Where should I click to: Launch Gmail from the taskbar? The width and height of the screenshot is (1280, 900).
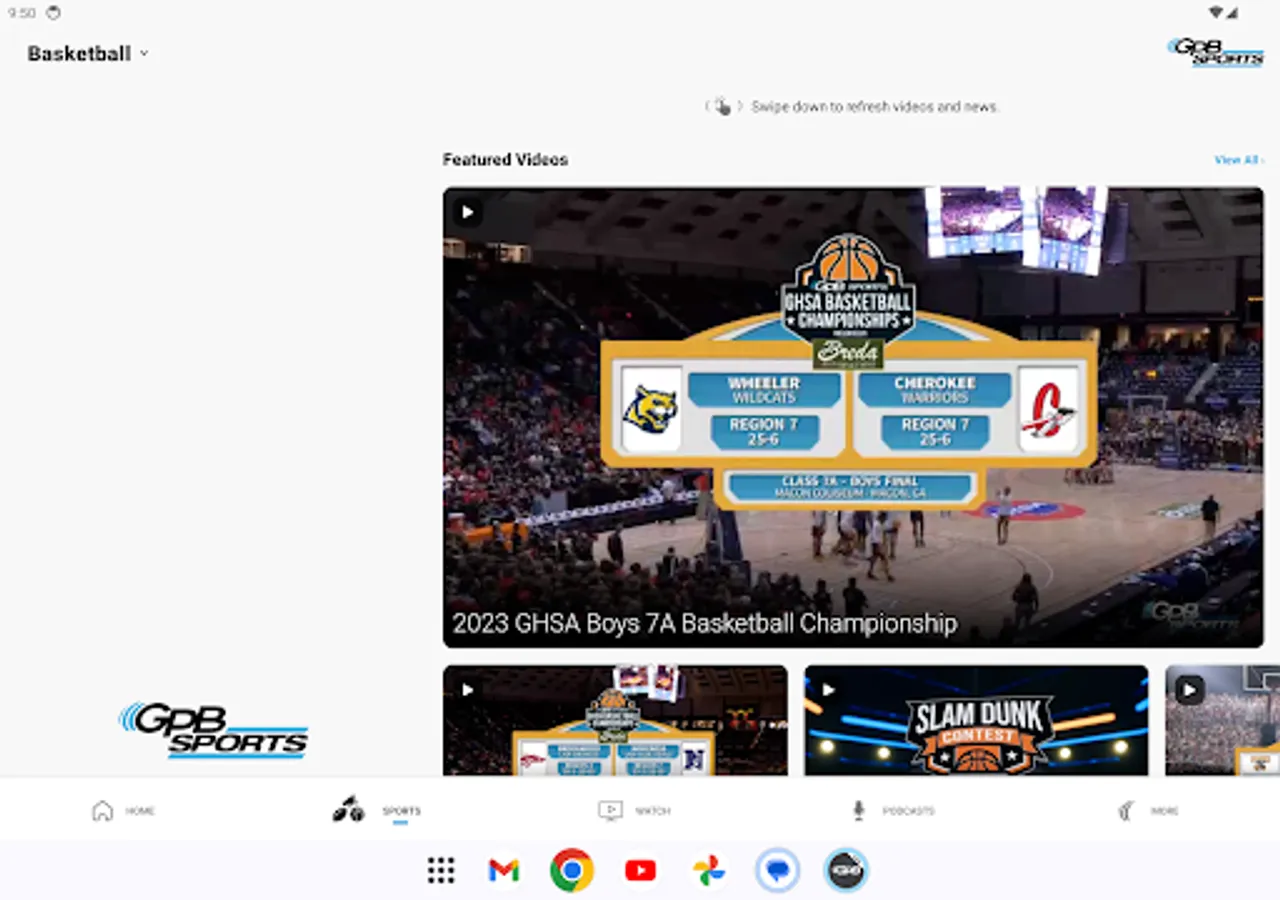click(x=504, y=870)
